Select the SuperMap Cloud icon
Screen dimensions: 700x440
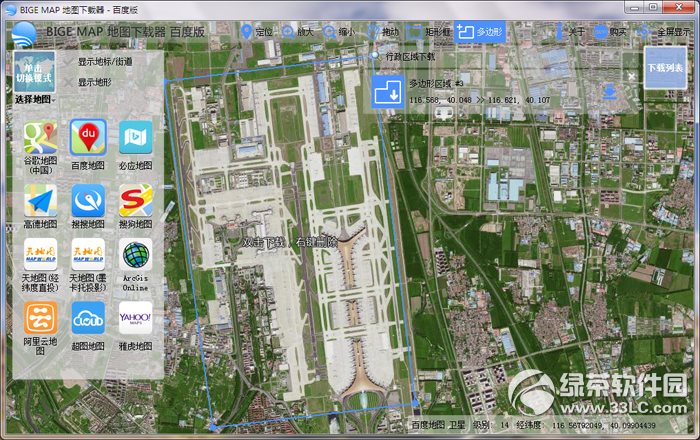88,318
